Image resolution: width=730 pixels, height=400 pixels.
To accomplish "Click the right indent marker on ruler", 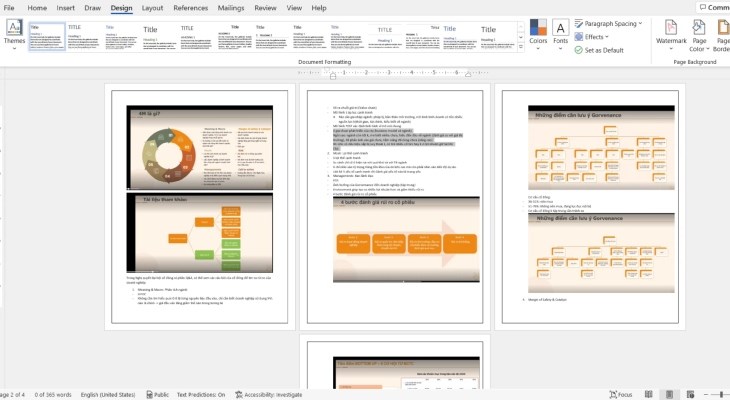I will pos(468,74).
